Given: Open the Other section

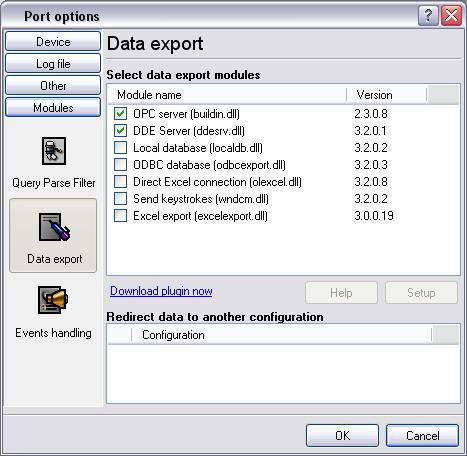Looking at the screenshot, I should [53, 85].
